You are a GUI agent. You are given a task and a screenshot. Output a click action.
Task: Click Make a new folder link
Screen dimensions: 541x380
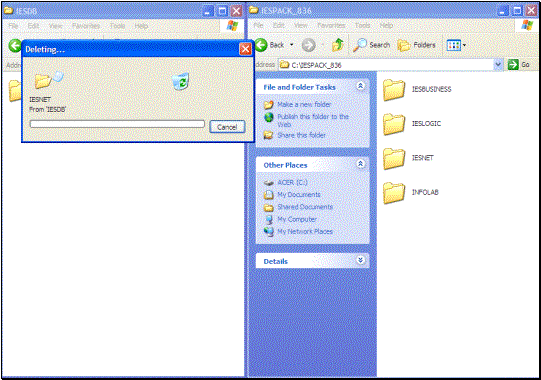[x=304, y=104]
